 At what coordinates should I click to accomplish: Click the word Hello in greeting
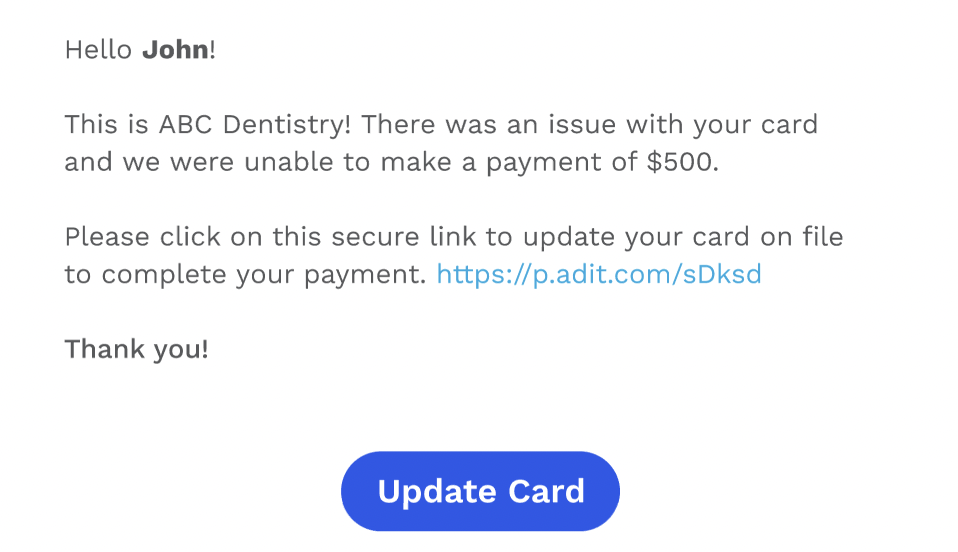click(x=98, y=50)
